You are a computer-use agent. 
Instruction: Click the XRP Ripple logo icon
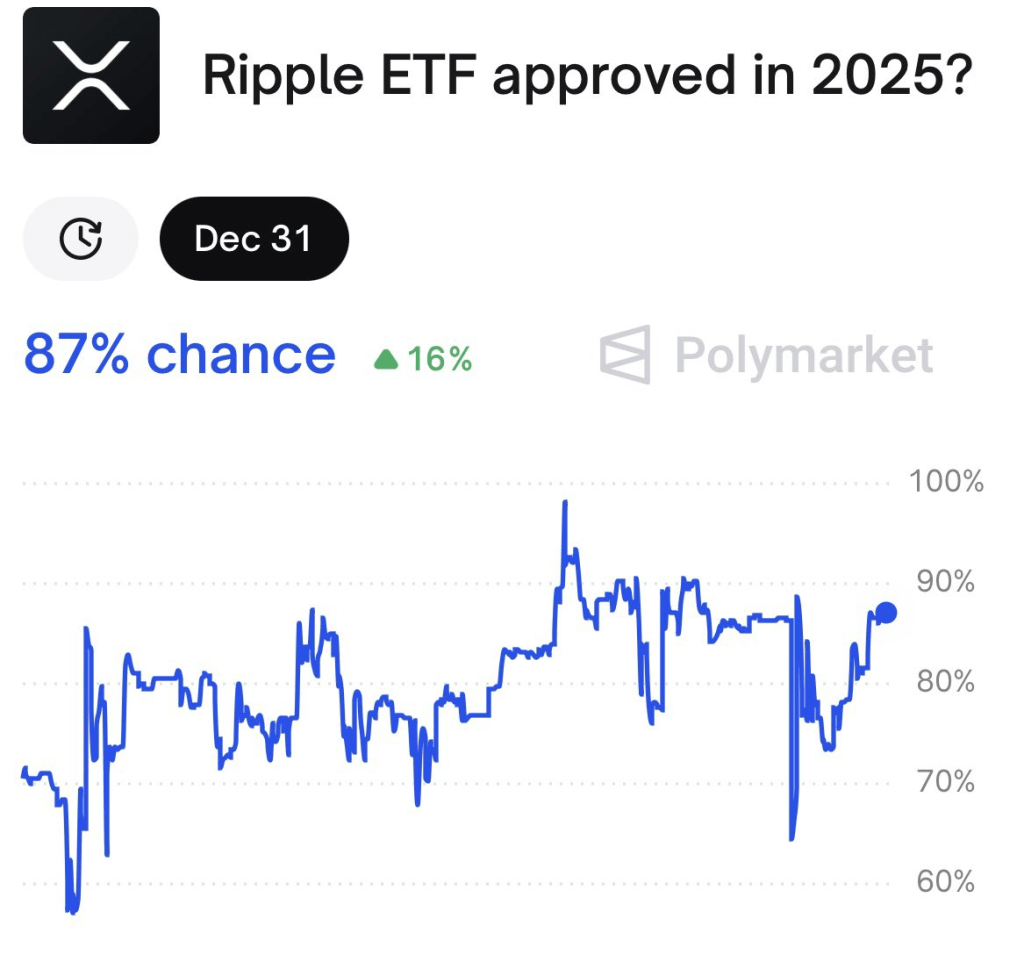(x=91, y=75)
